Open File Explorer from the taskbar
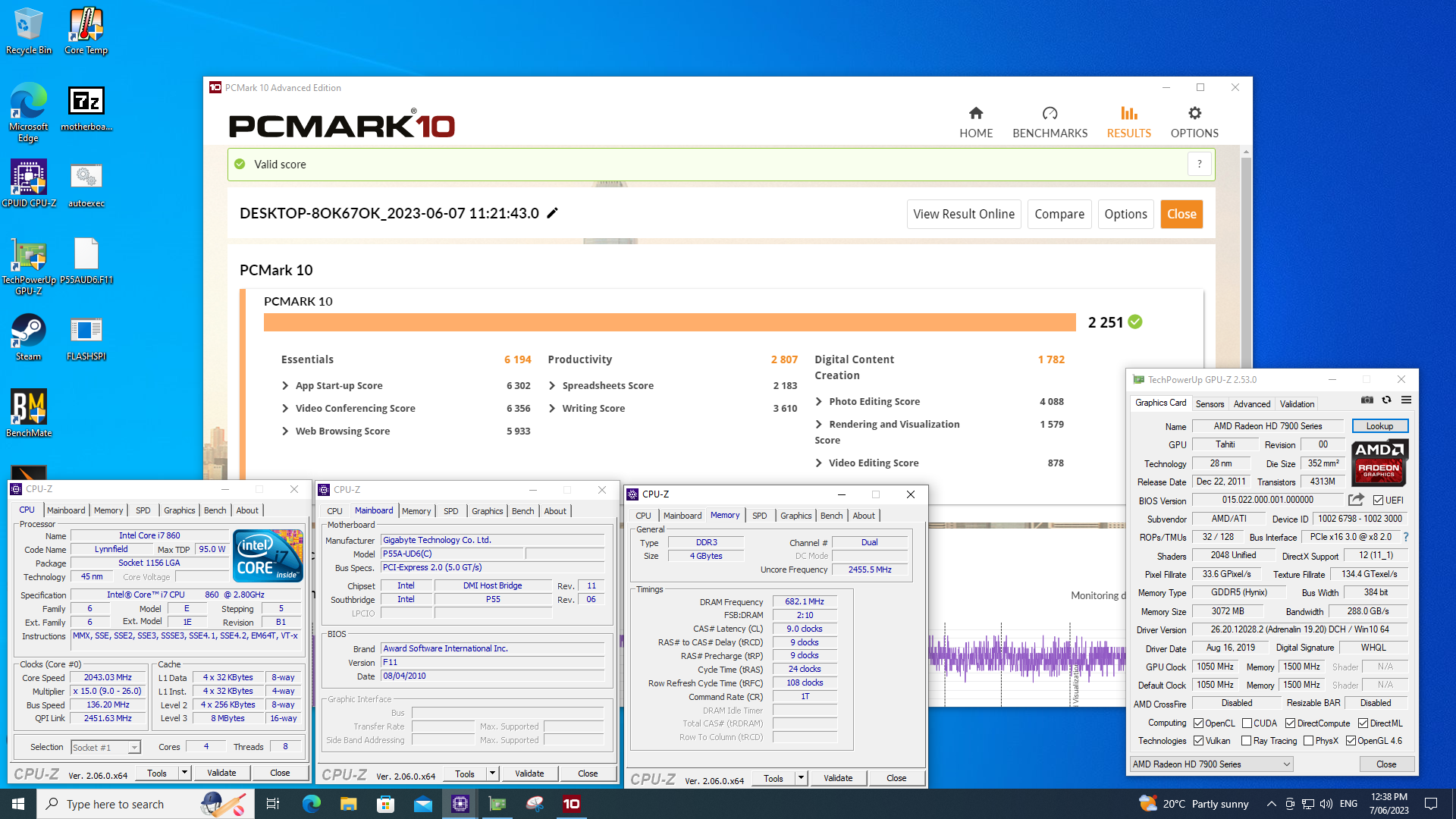The height and width of the screenshot is (819, 1456). point(348,804)
